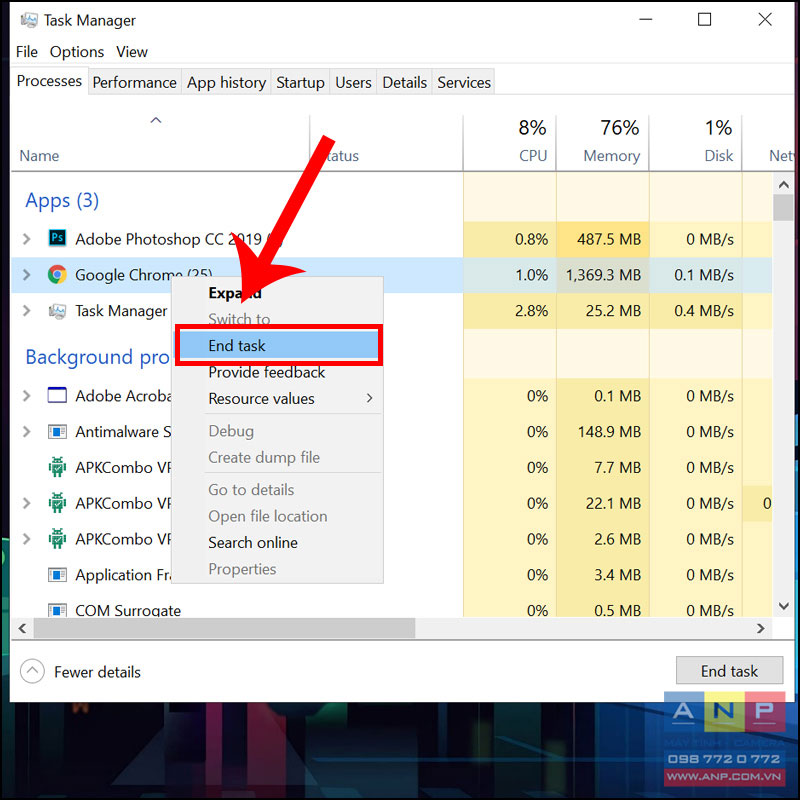Click the End task button at bottom

[729, 670]
